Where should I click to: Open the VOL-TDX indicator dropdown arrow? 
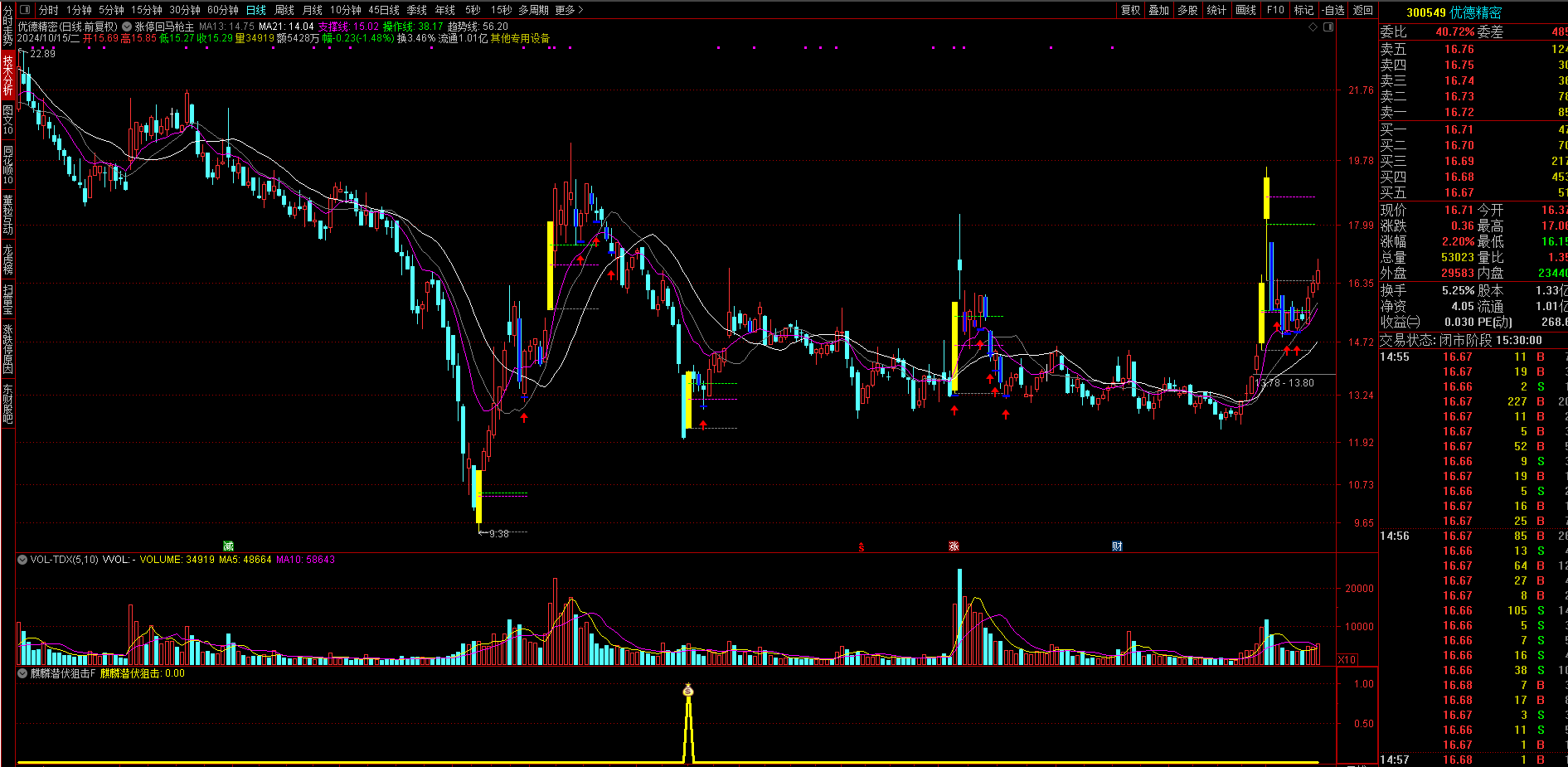click(22, 560)
